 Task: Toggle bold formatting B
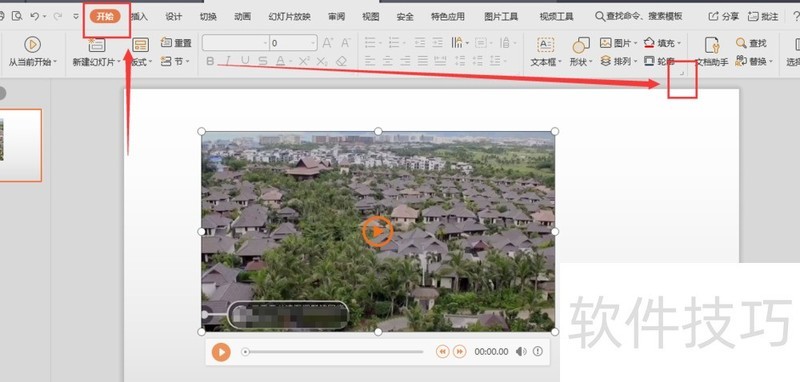(210, 61)
